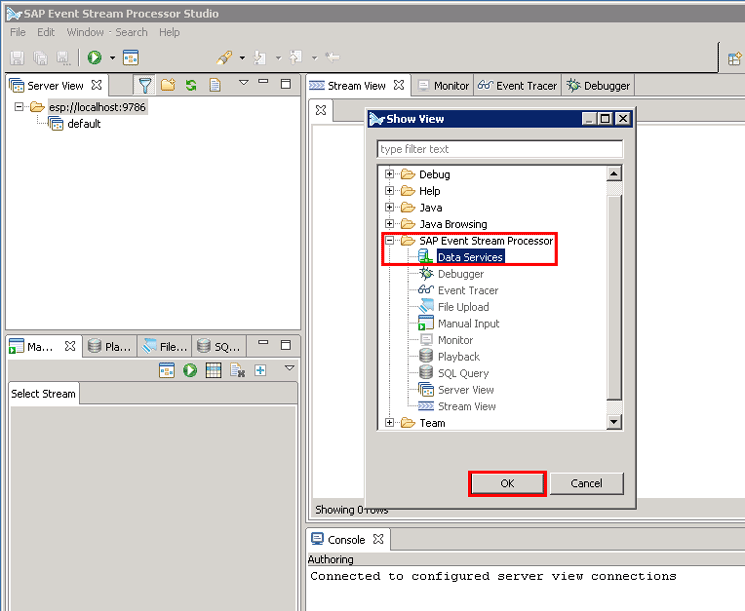Click the green run button in main toolbar
The width and height of the screenshot is (745, 611).
(95, 58)
